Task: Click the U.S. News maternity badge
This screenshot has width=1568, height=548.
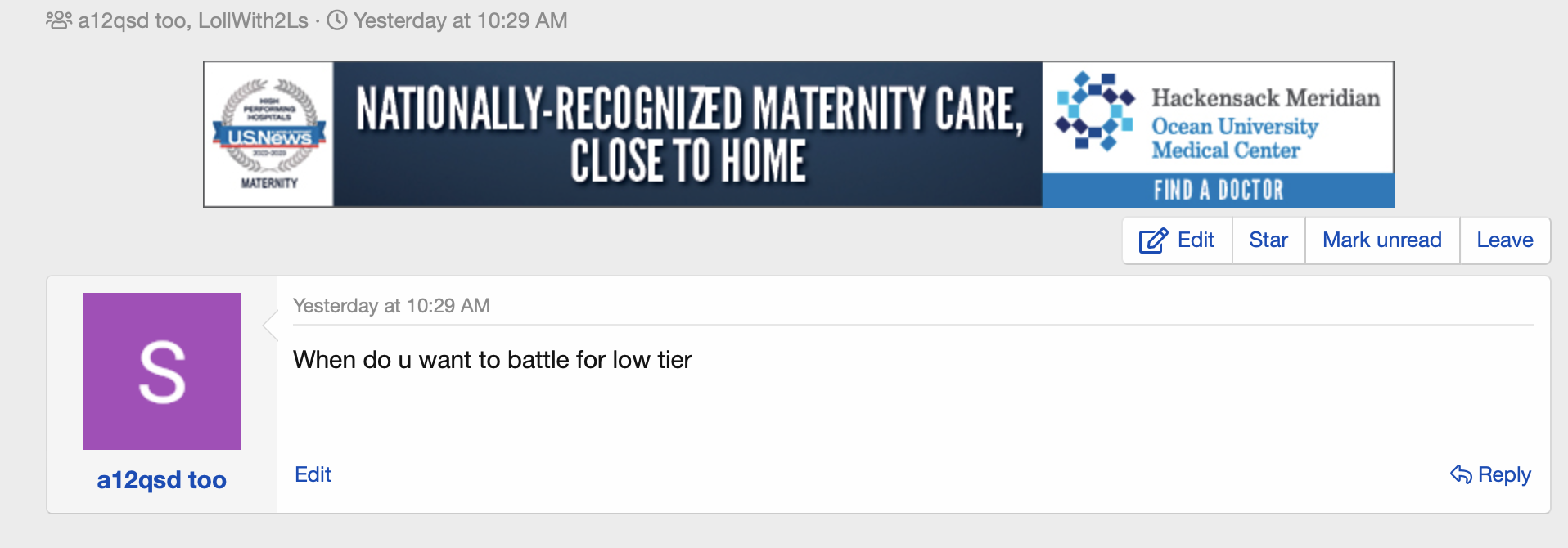Action: point(269,134)
